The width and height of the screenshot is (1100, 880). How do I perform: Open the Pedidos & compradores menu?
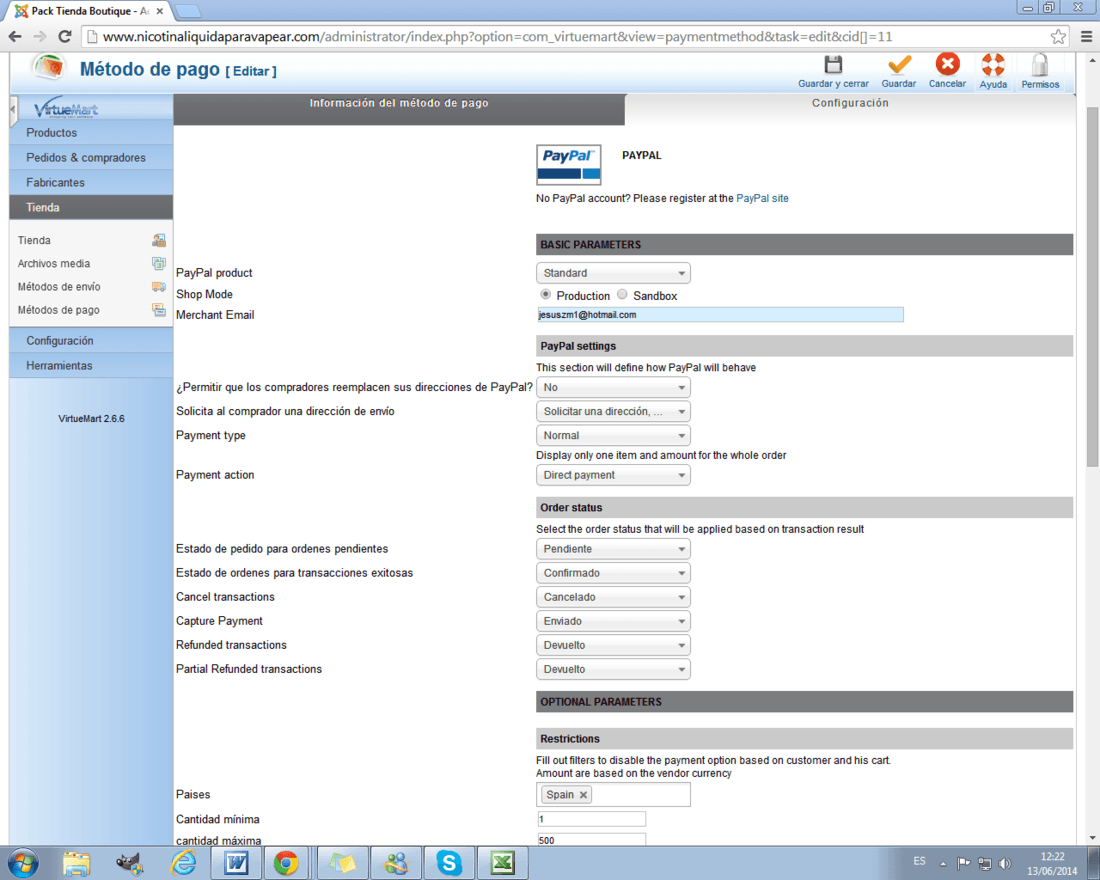91,157
